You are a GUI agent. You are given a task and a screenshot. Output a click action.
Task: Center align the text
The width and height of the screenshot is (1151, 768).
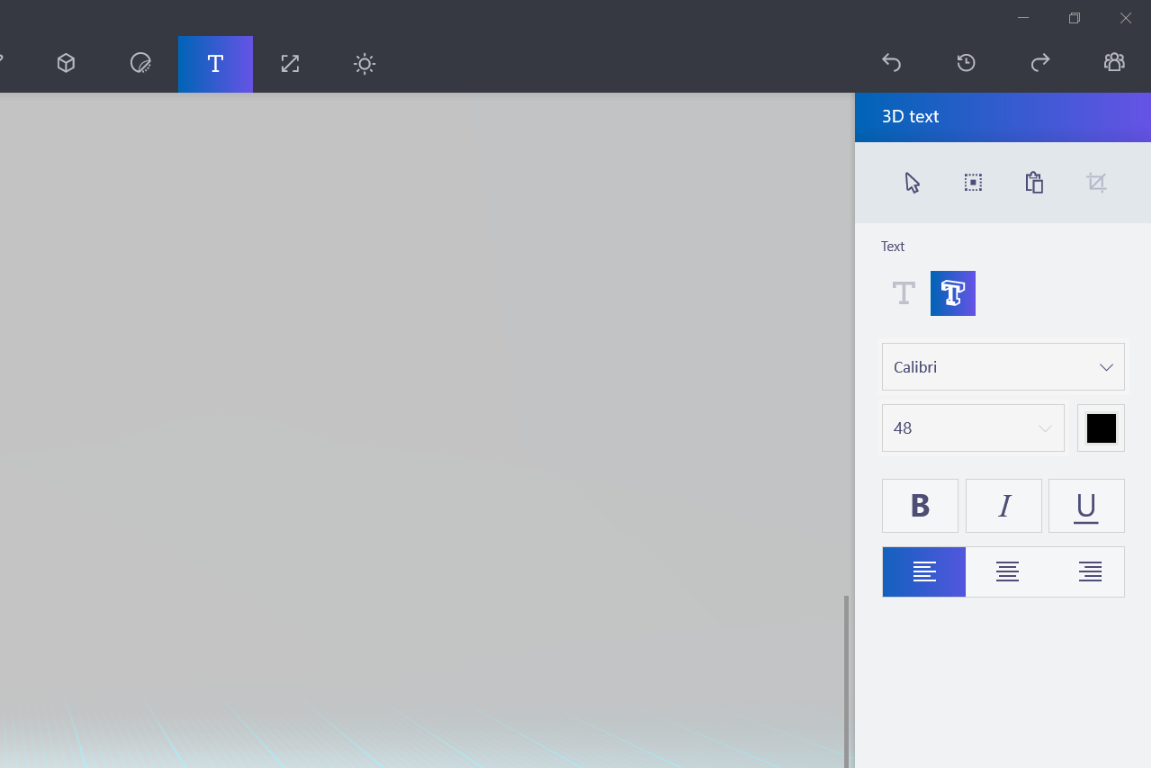tap(1007, 572)
